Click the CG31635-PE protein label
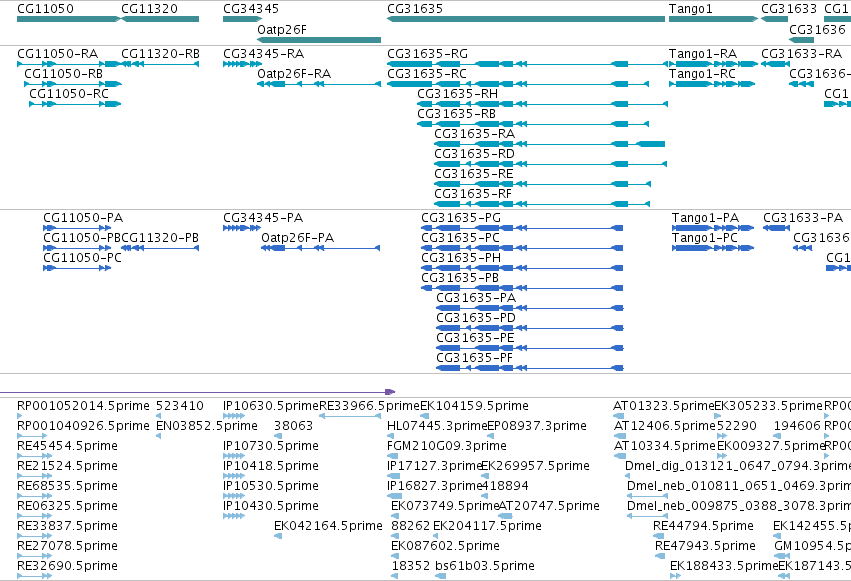Image resolution: width=851 pixels, height=581 pixels. point(475,339)
